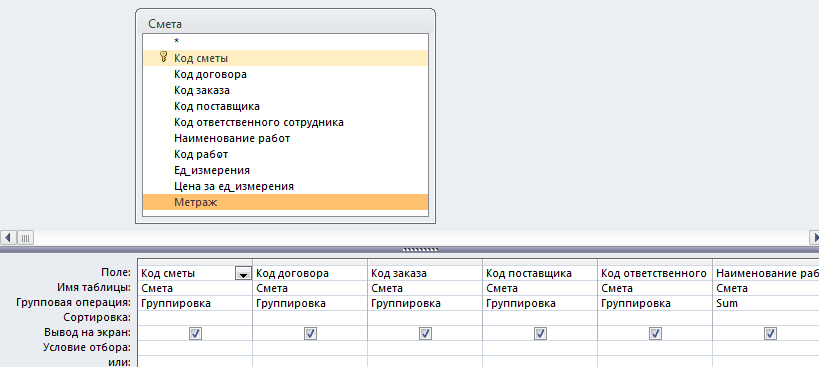Click the Sum group operation cell

[x=766, y=303]
